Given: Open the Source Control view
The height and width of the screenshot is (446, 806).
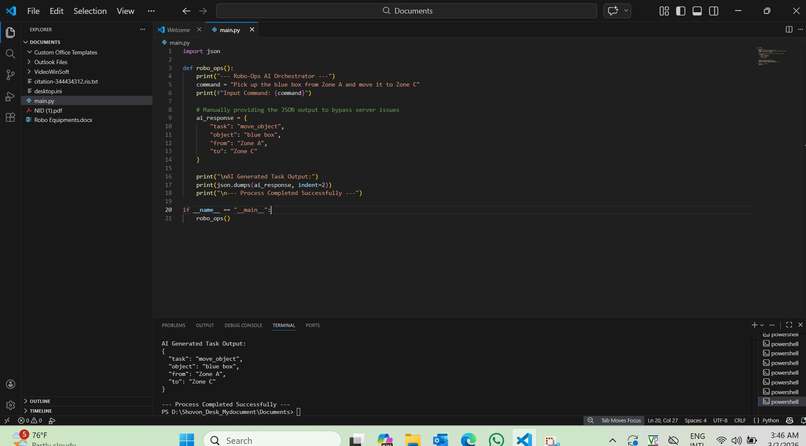Looking at the screenshot, I should click(x=10, y=75).
